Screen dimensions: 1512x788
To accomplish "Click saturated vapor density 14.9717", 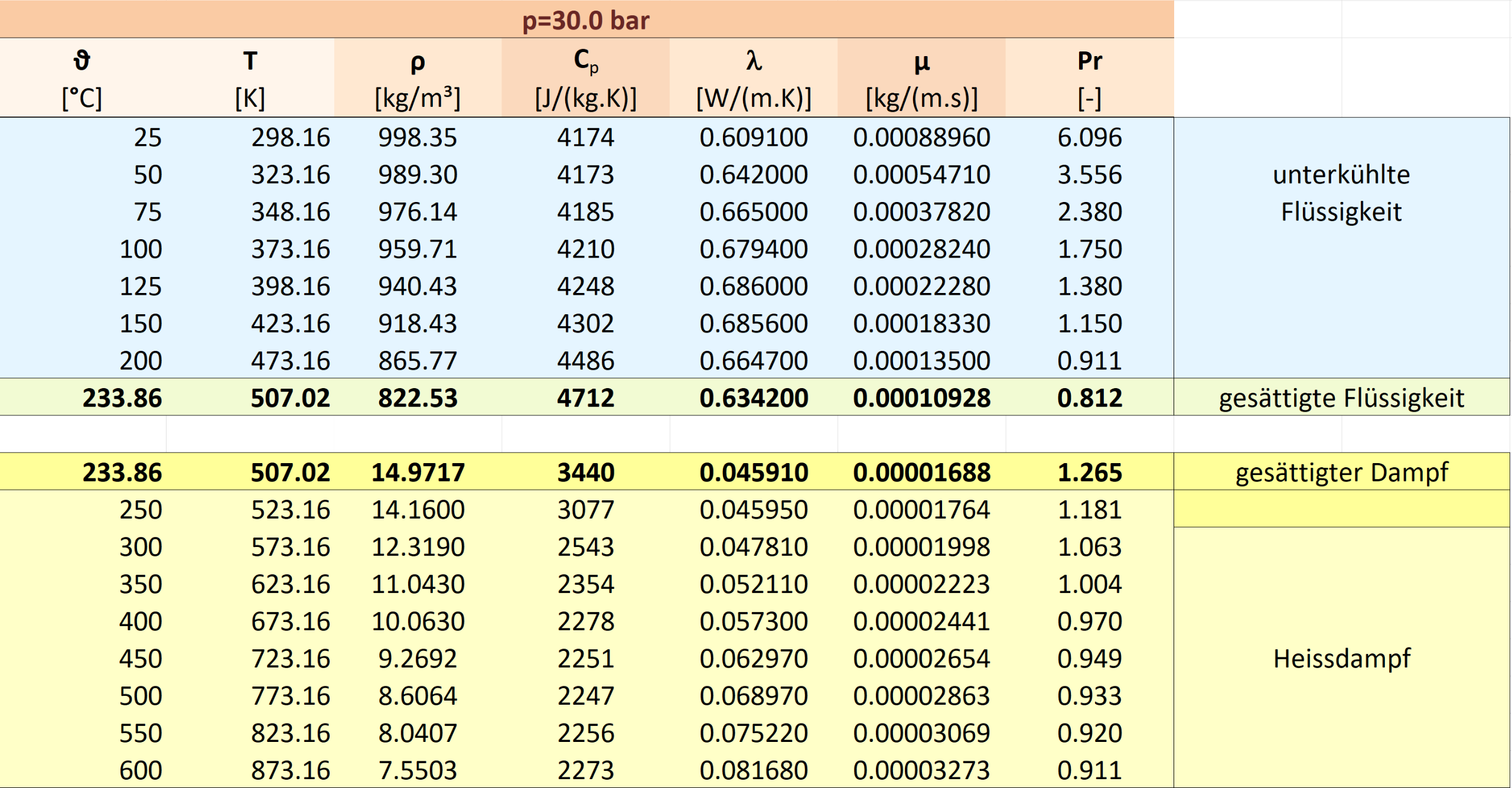I will 418,472.
